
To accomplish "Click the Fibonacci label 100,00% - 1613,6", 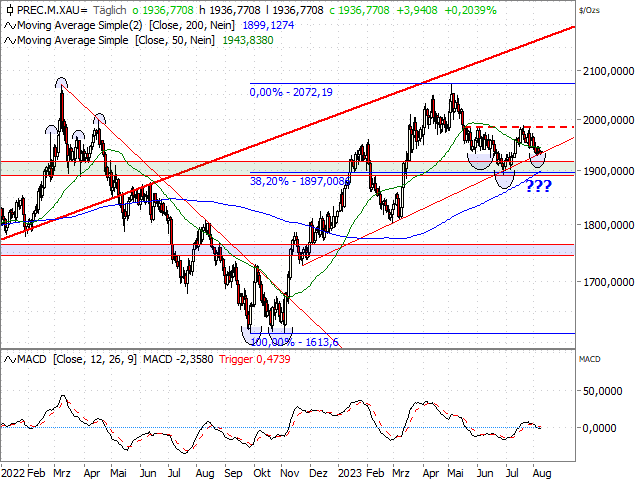I will [294, 342].
